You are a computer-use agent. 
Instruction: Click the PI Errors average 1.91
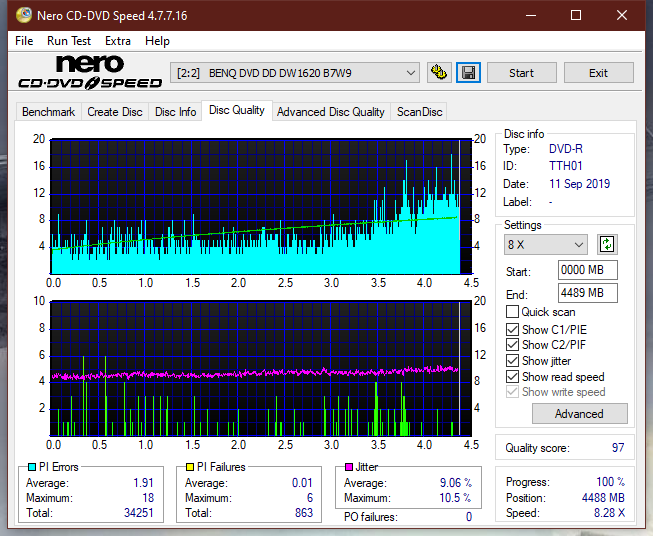[x=143, y=483]
